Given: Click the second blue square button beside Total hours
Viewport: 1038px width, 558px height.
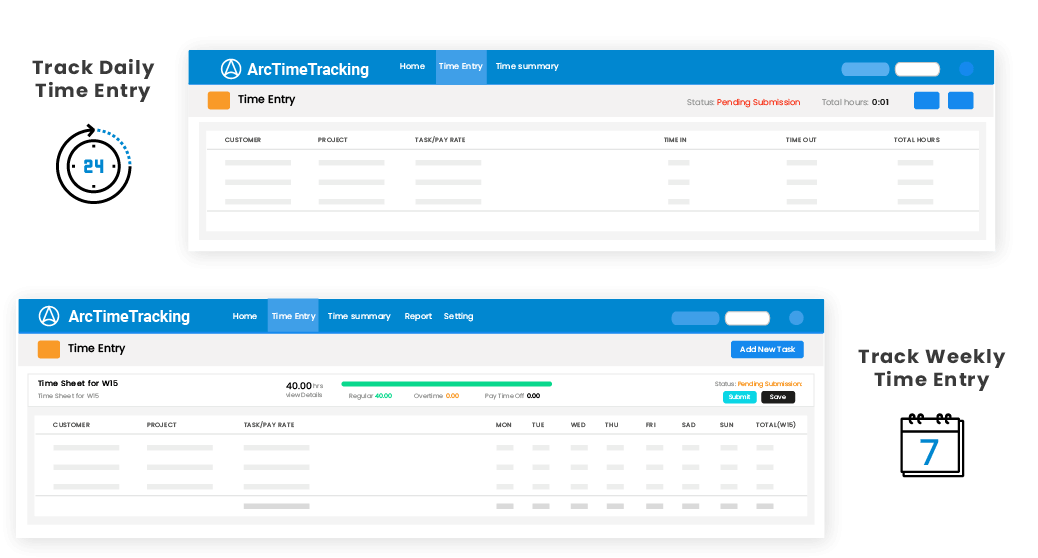Looking at the screenshot, I should click(x=961, y=101).
